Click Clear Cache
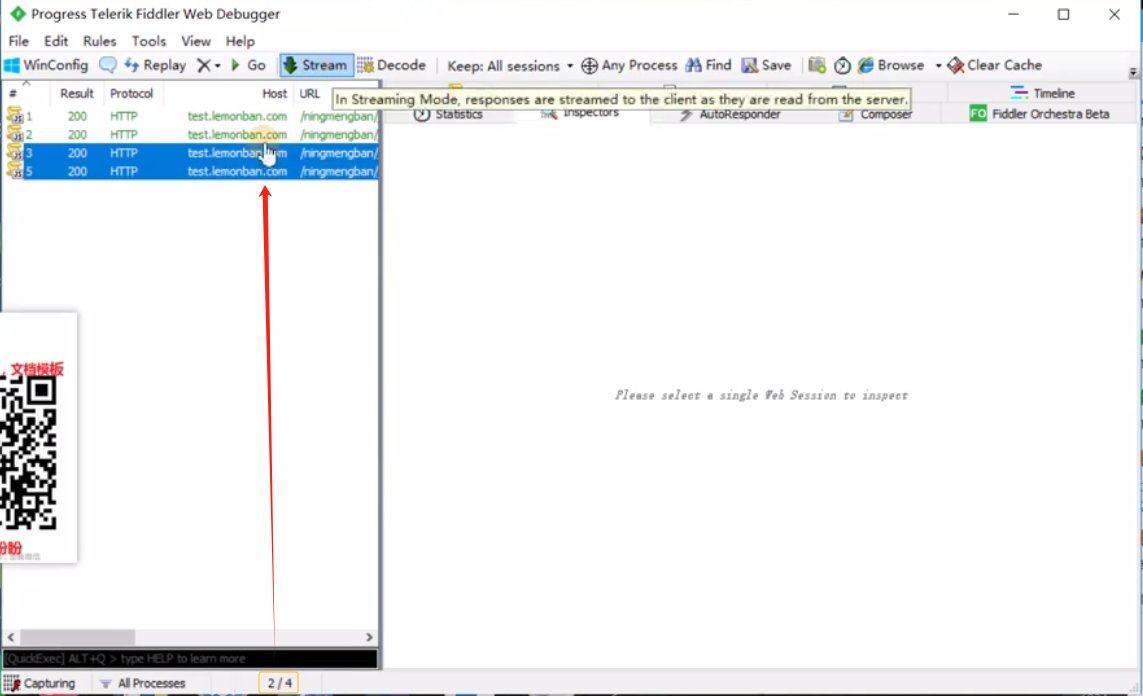 [994, 65]
